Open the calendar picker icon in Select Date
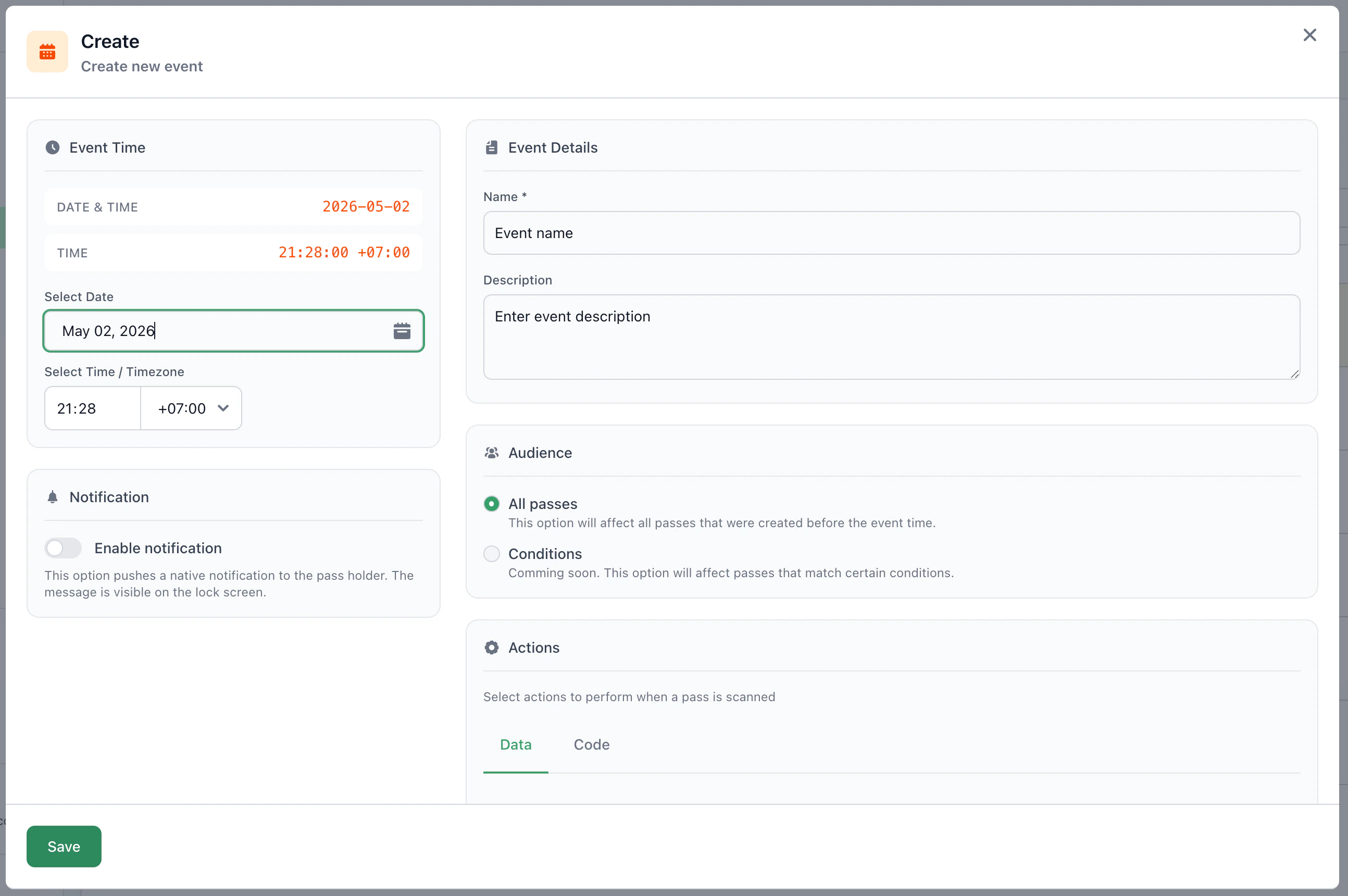The image size is (1348, 896). [x=402, y=331]
